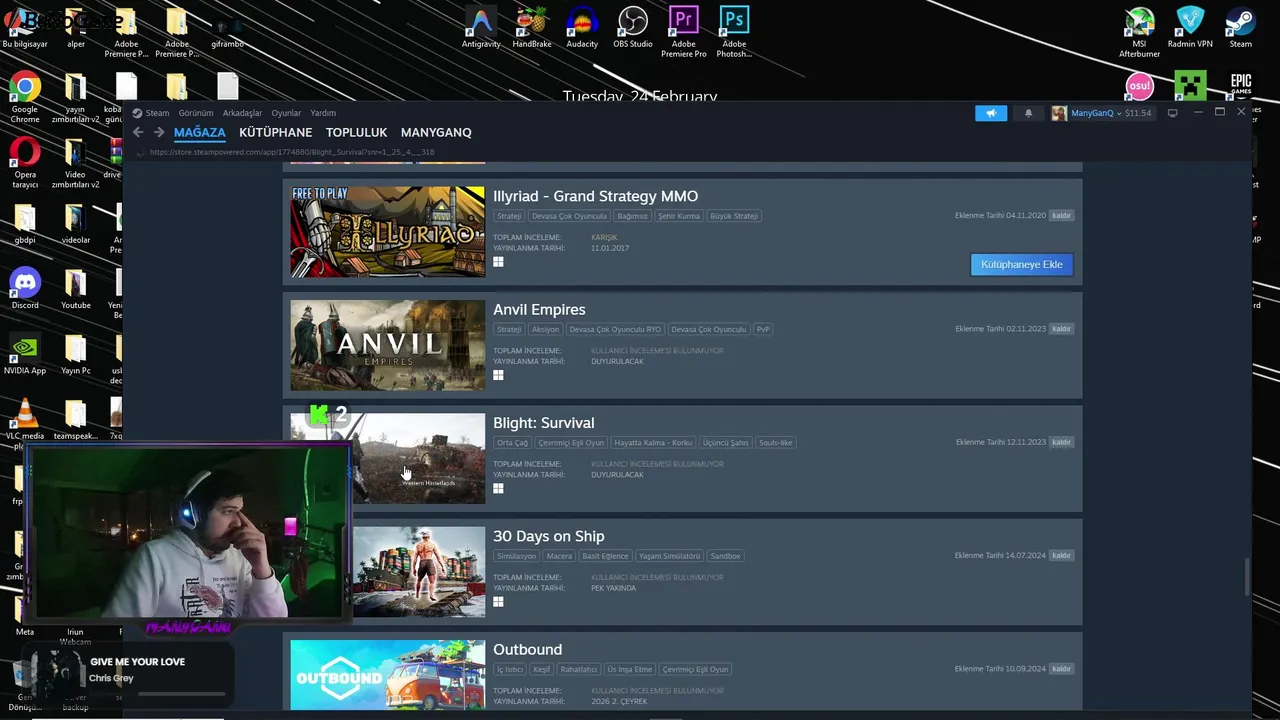Screen dimensions: 1280x720
Task: Open Antigravity desktop shortcut
Action: [481, 28]
